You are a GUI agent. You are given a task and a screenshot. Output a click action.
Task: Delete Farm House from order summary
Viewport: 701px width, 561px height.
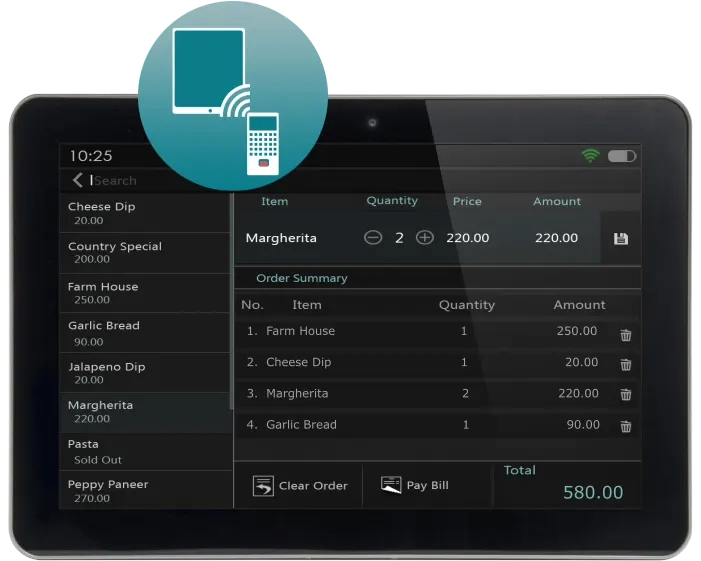pos(626,335)
